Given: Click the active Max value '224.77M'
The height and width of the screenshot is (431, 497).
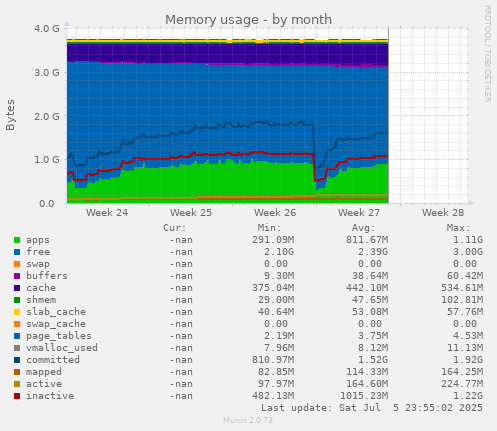Looking at the screenshot, I should pyautogui.click(x=462, y=384).
